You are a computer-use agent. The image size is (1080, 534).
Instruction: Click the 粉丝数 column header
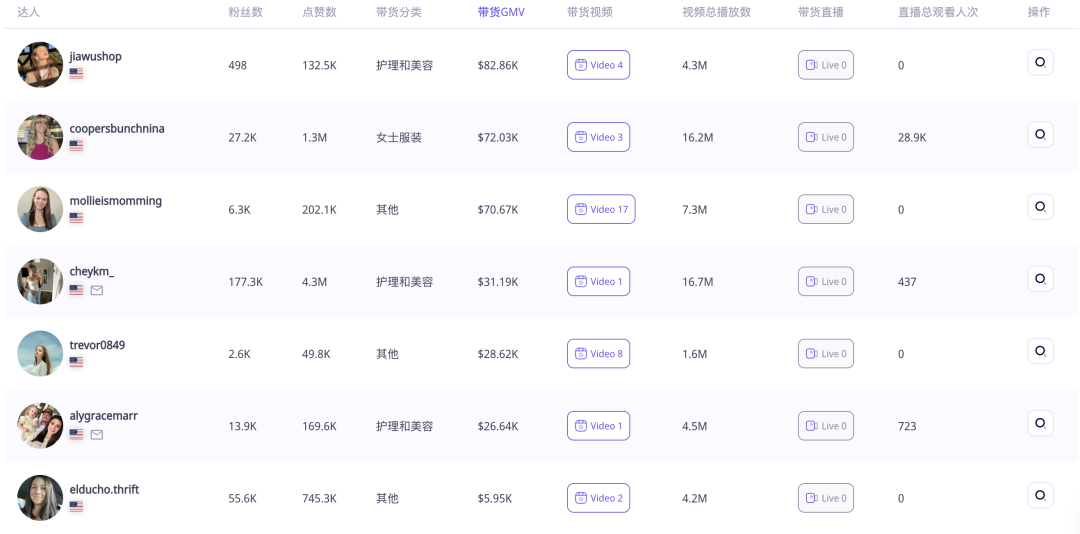coord(246,12)
